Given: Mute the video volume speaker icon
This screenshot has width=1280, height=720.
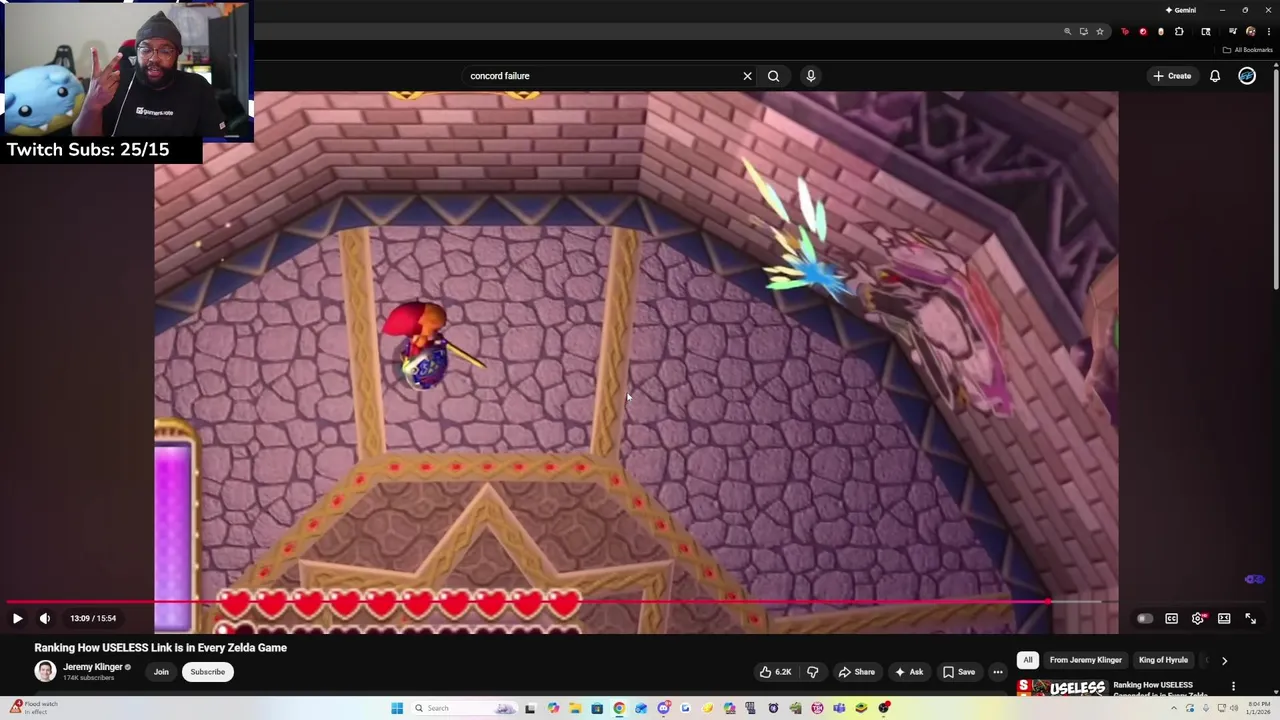Looking at the screenshot, I should pyautogui.click(x=44, y=618).
